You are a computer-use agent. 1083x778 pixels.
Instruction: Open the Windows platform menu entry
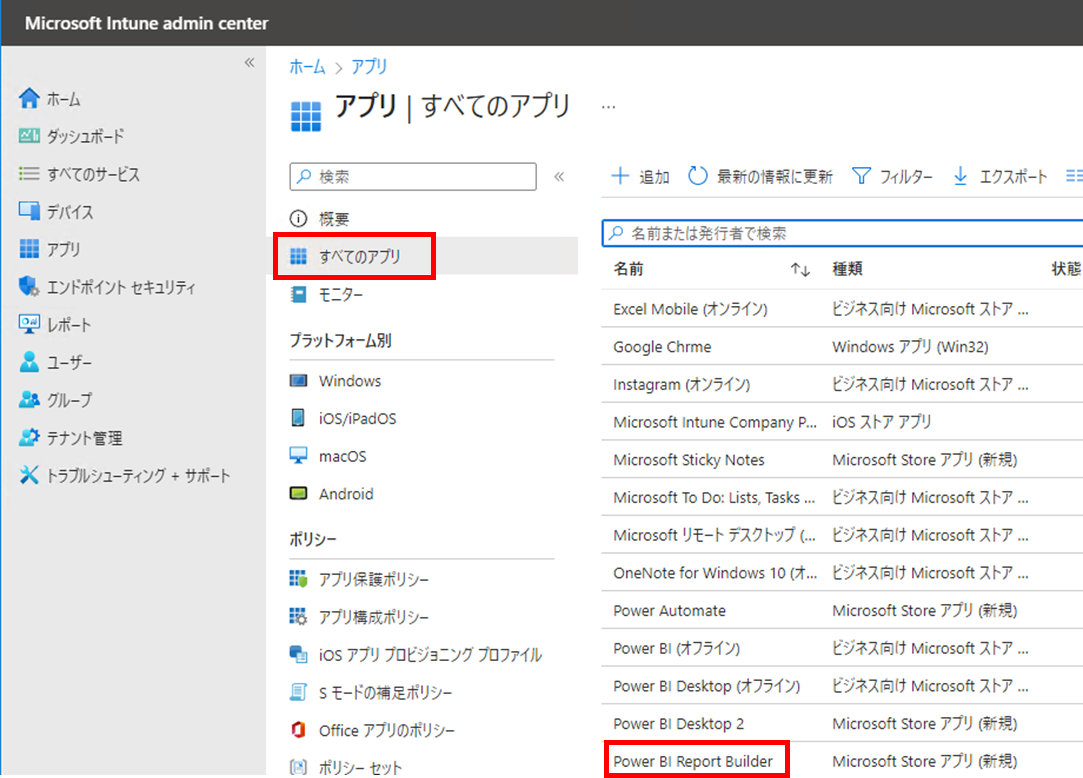349,381
